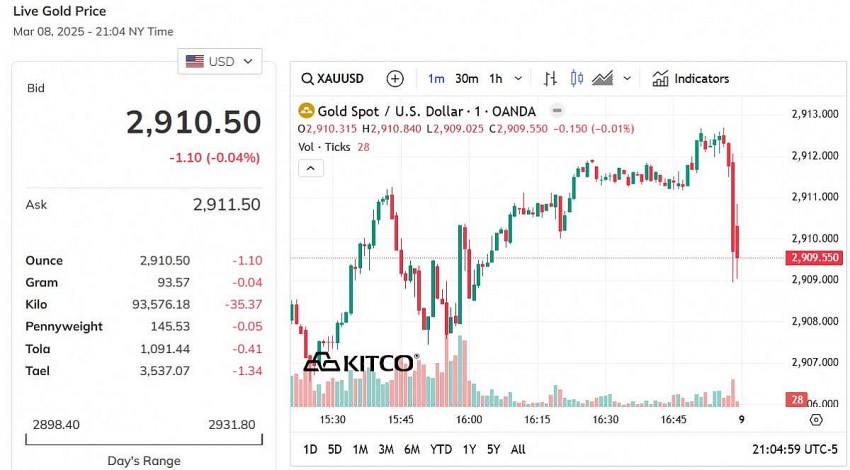Viewport: 850px width, 470px height.
Task: Set the date range to 5Y
Action: pos(494,449)
